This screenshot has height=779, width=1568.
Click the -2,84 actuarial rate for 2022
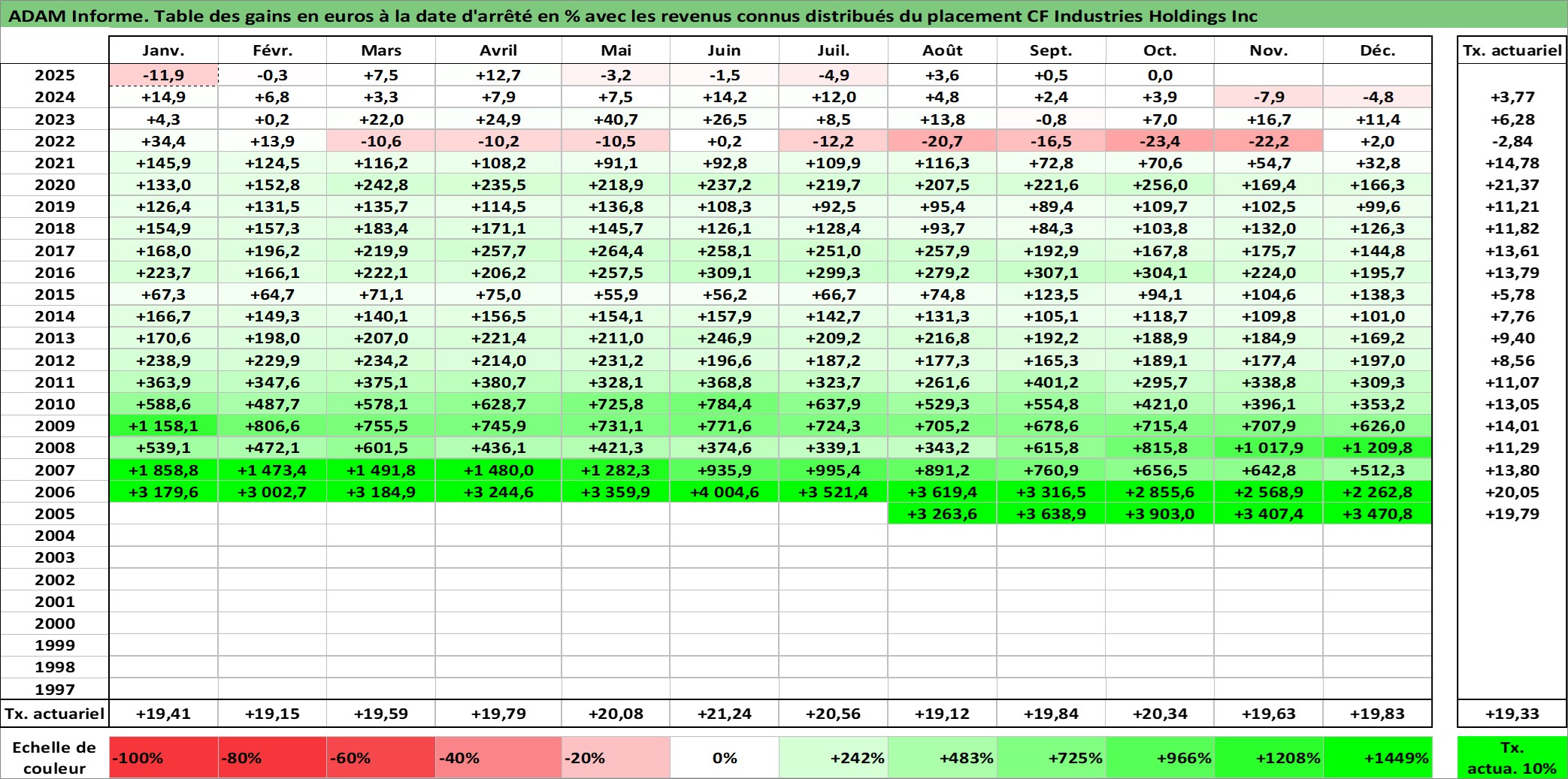point(1512,141)
